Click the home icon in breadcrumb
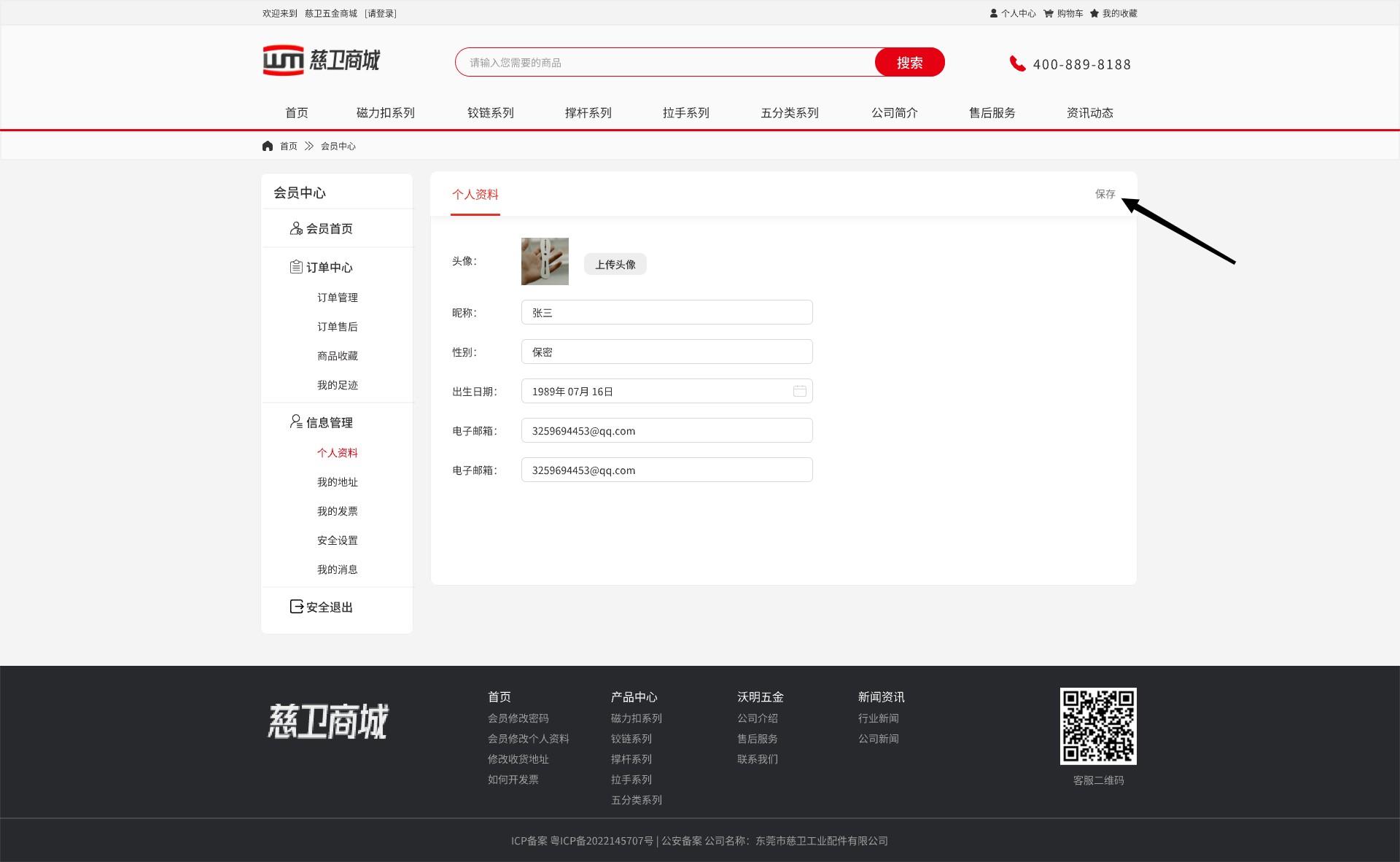This screenshot has width=1400, height=862. point(268,146)
